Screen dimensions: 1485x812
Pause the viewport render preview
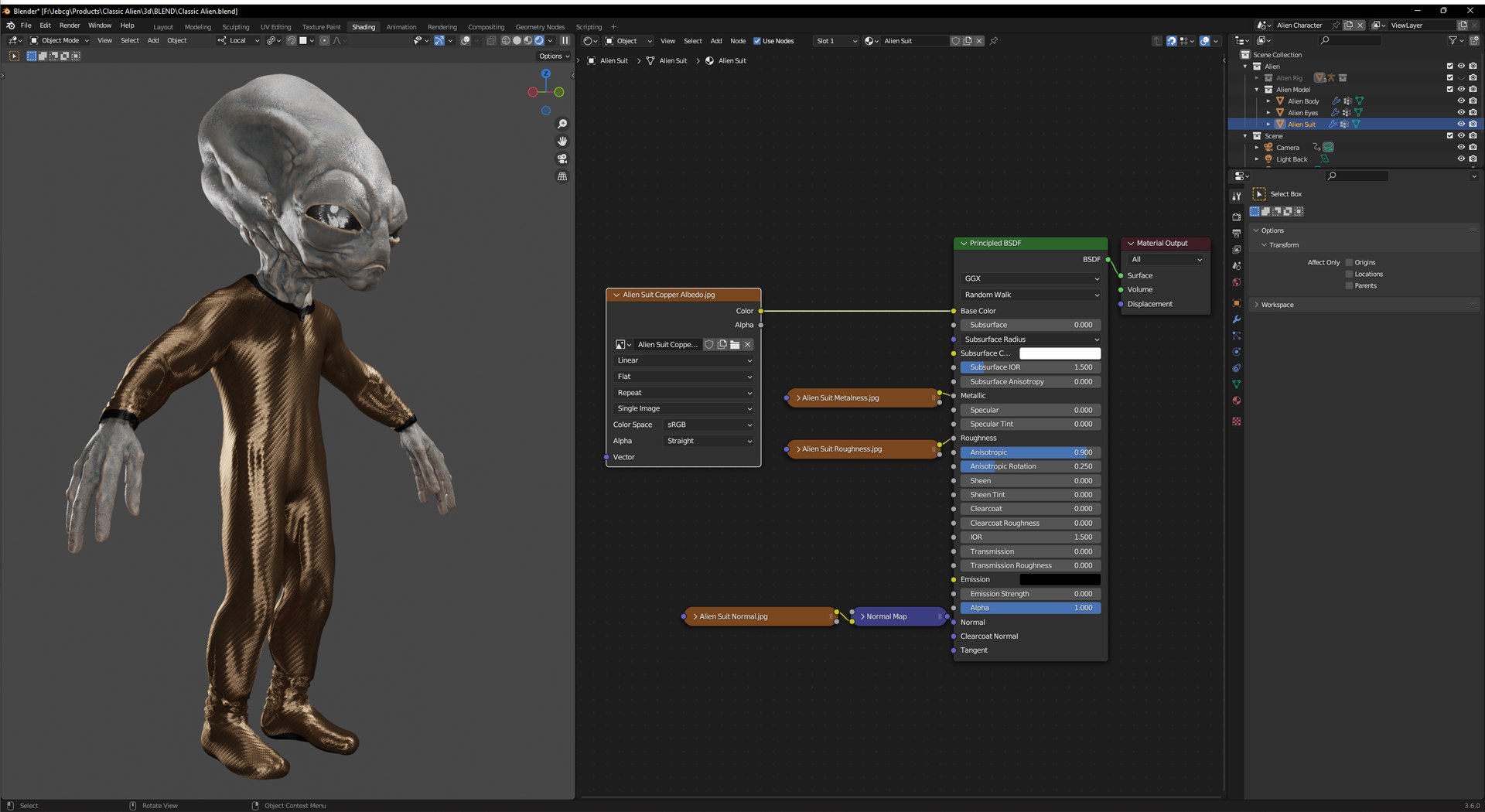[x=565, y=41]
